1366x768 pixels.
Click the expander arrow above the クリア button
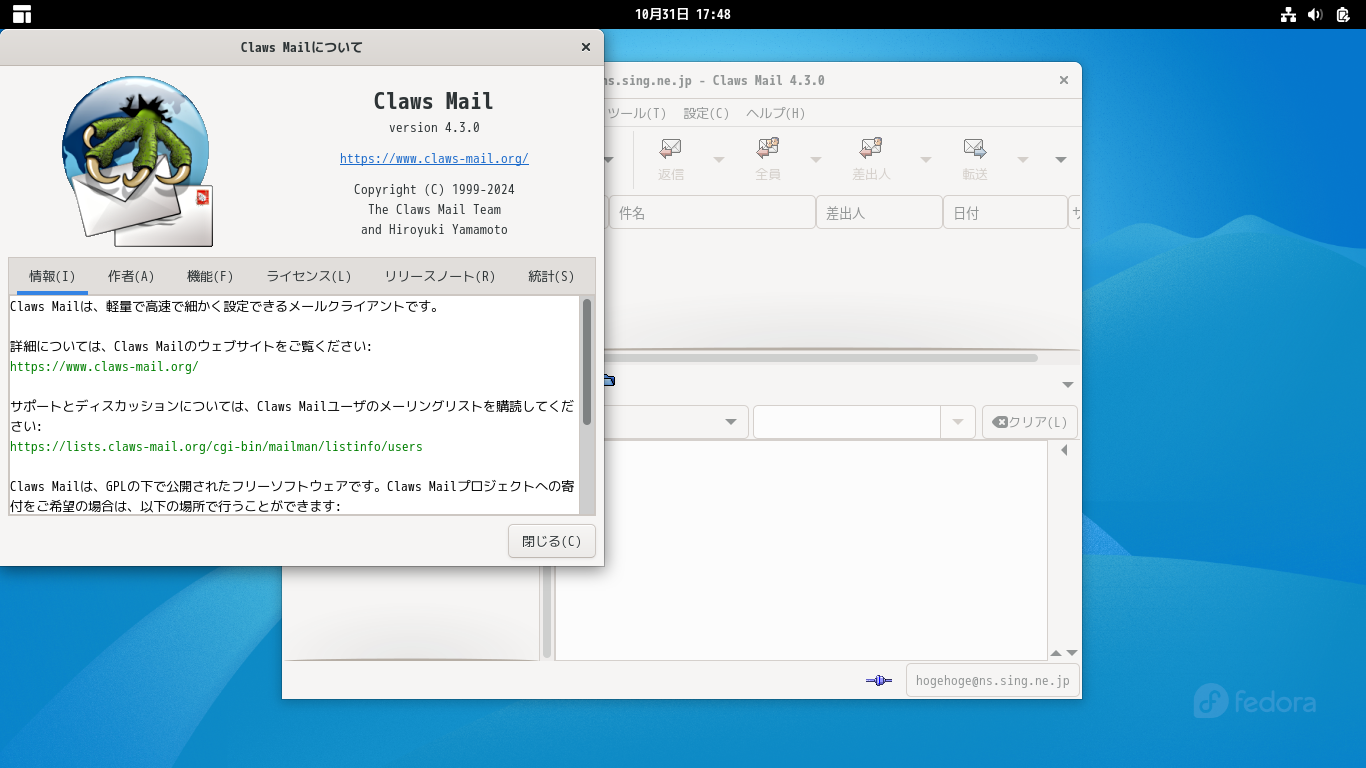[x=1068, y=385]
